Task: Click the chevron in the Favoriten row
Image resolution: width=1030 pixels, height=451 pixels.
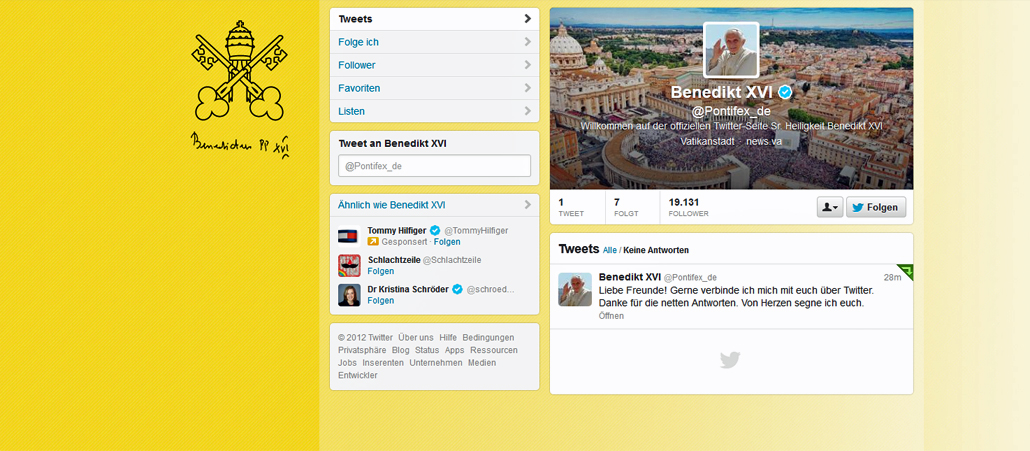Action: pos(527,88)
